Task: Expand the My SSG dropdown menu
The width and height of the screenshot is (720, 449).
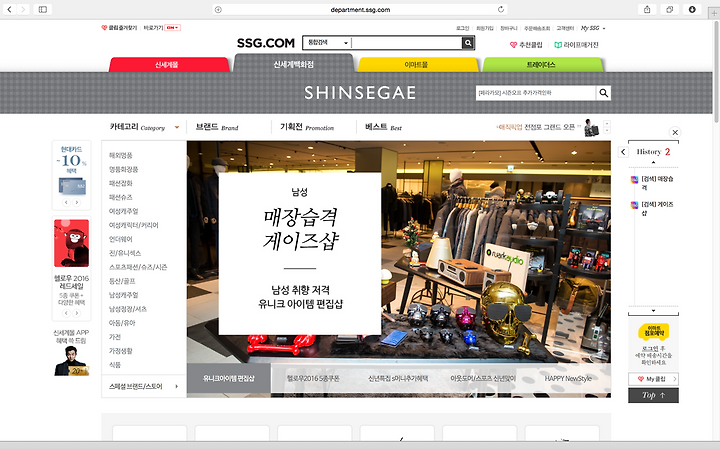Action: [x=604, y=28]
